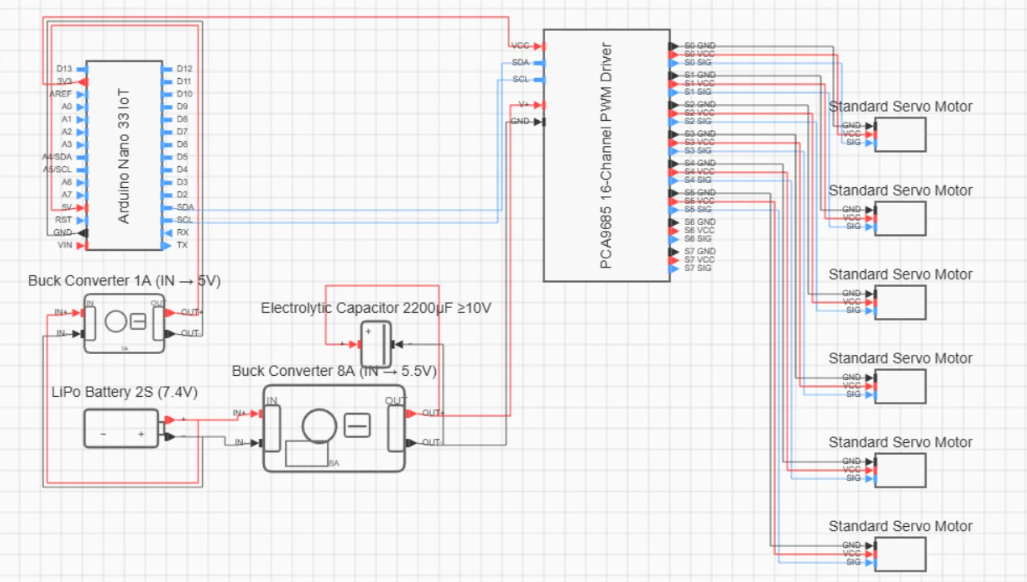Click the SCL pin on the PCA9685
This screenshot has width=1027, height=582.
(539, 79)
